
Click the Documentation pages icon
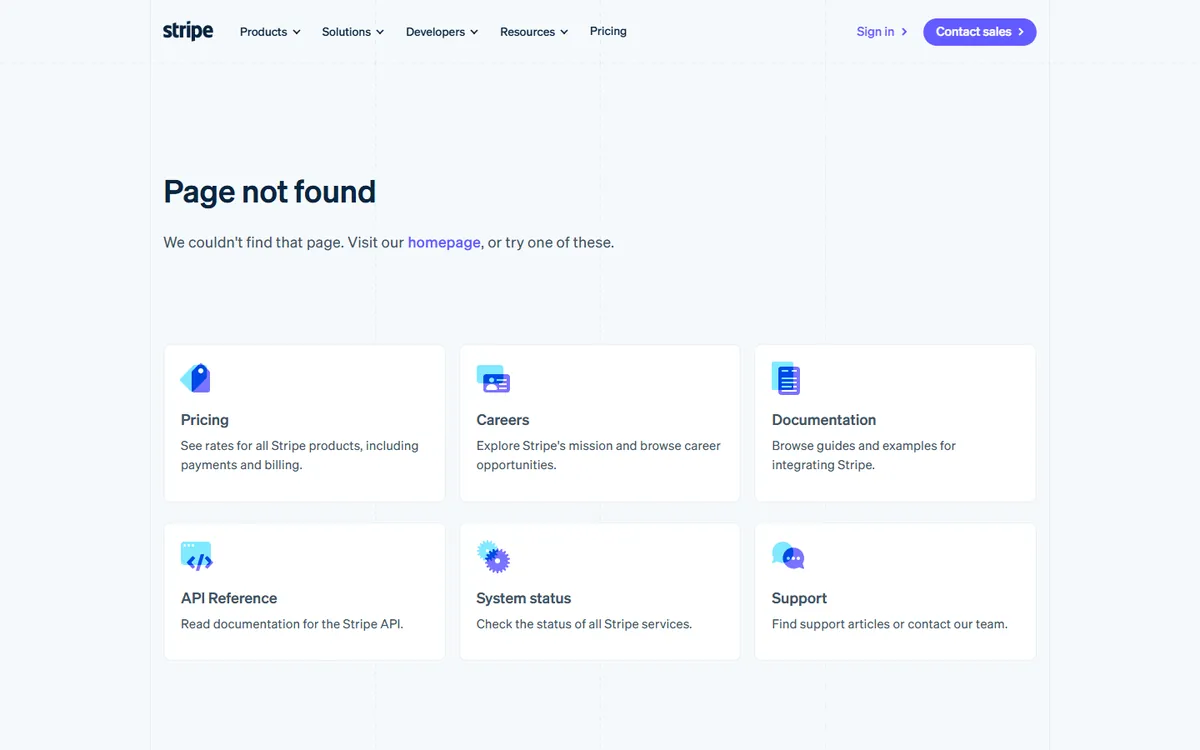(x=787, y=378)
